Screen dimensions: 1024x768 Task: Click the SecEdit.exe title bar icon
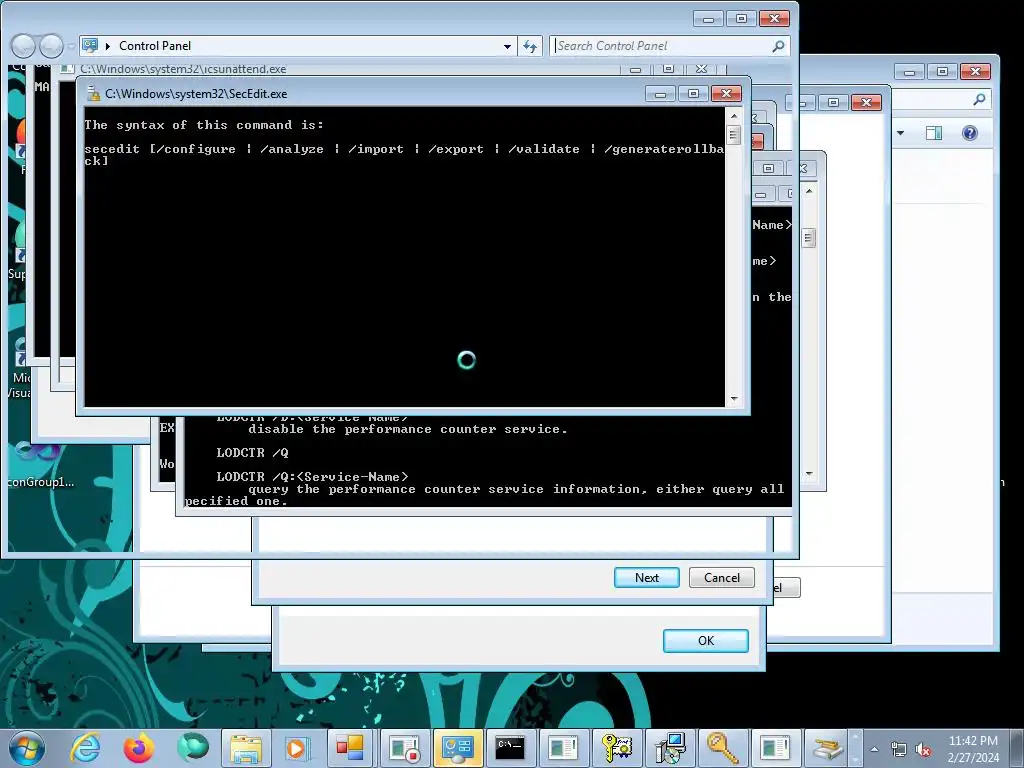[93, 94]
